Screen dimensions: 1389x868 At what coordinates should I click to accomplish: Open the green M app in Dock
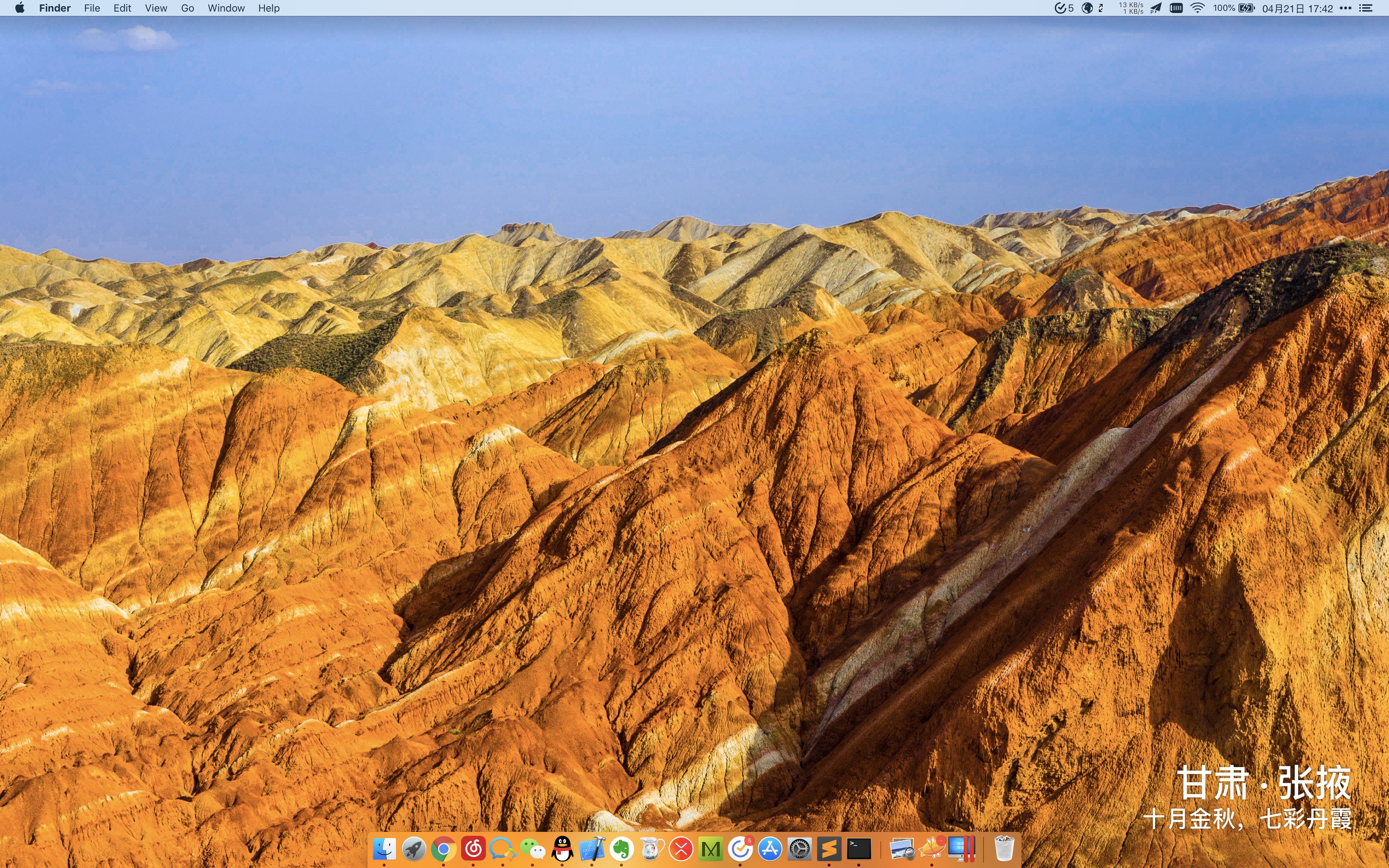[x=710, y=848]
